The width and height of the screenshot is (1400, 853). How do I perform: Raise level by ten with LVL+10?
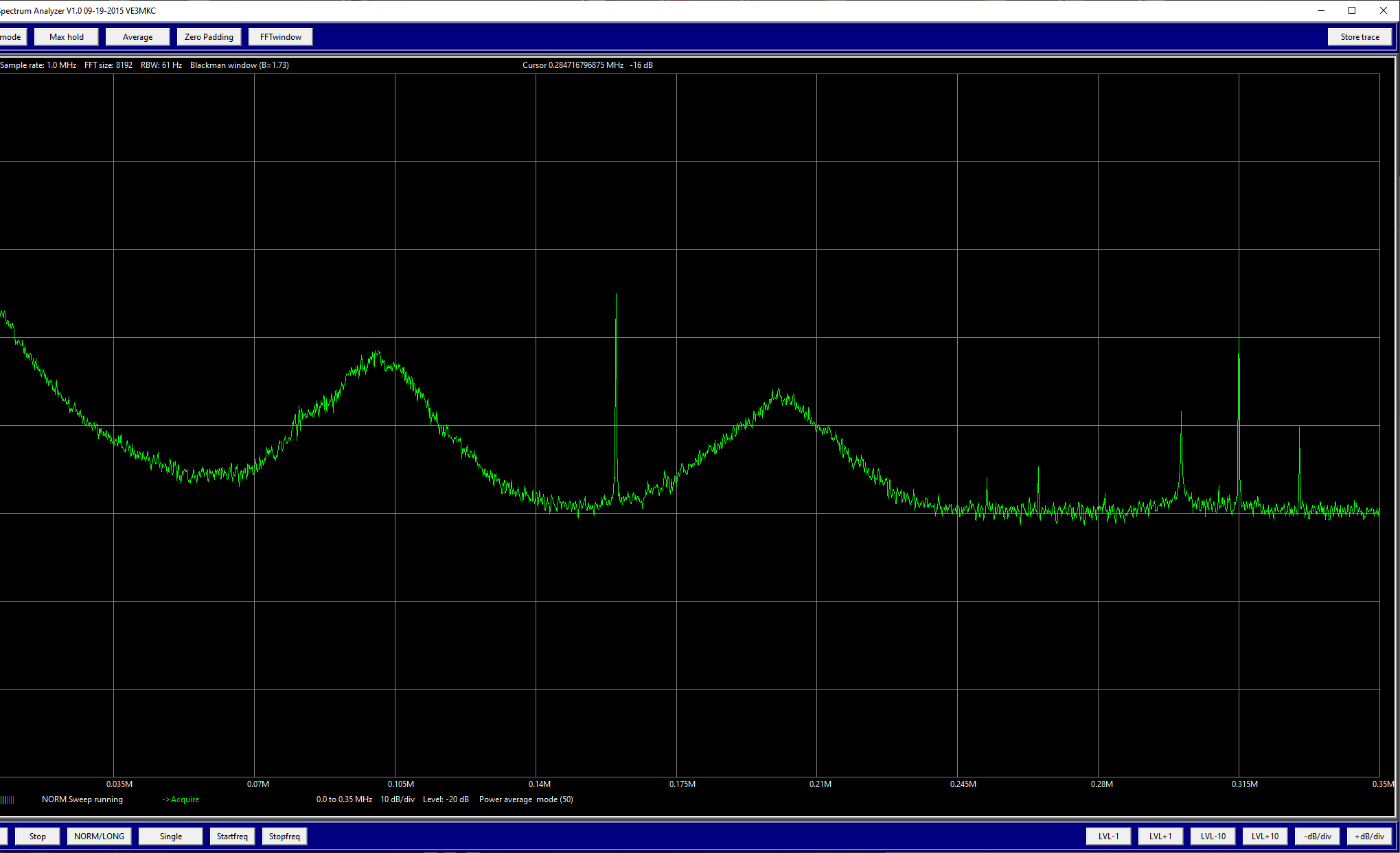[x=1265, y=836]
